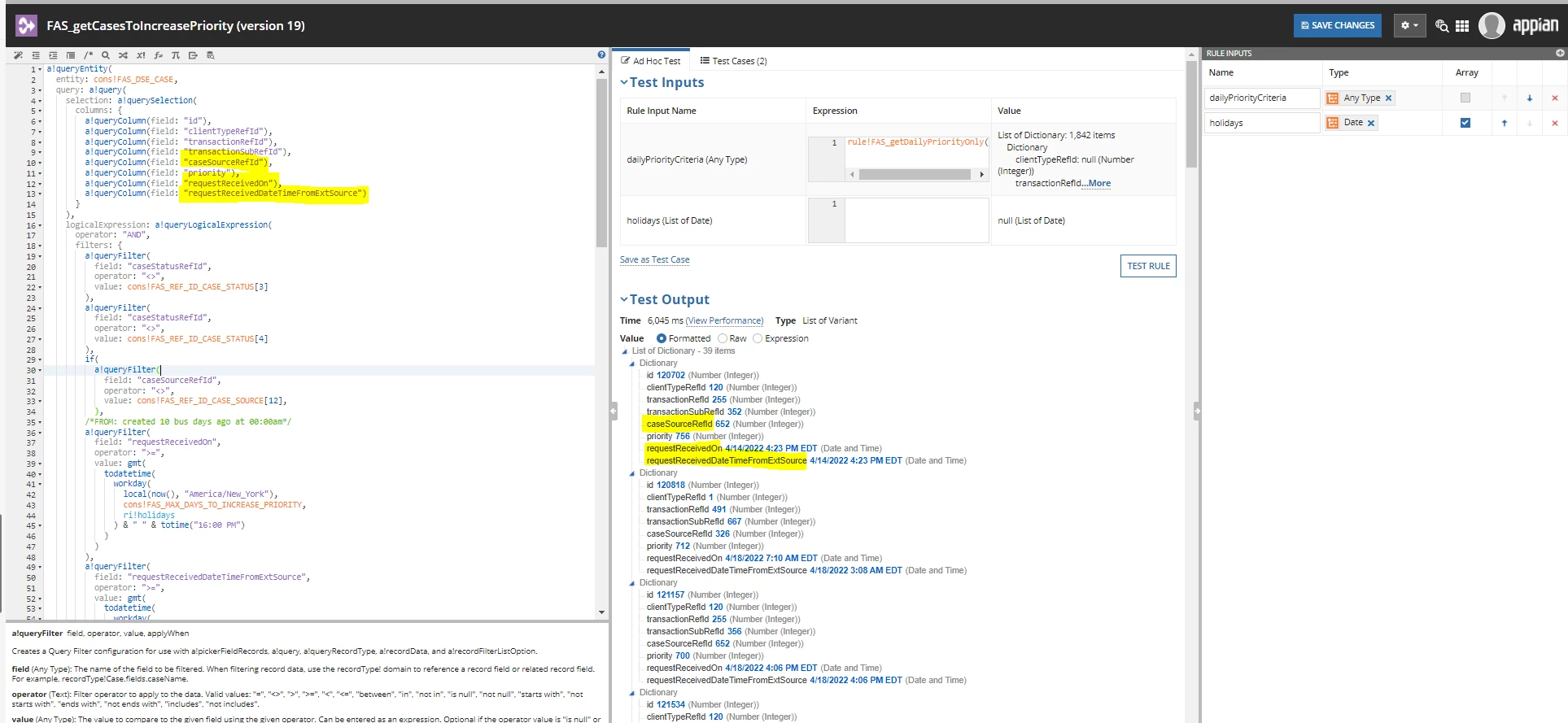Collapse the Dictionary with id 120702
The width and height of the screenshot is (1568, 723).
pyautogui.click(x=632, y=364)
